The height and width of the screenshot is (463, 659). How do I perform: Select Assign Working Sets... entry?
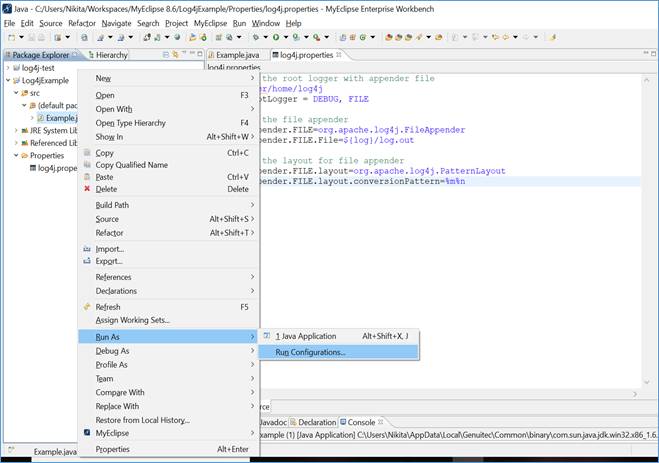click(169, 320)
